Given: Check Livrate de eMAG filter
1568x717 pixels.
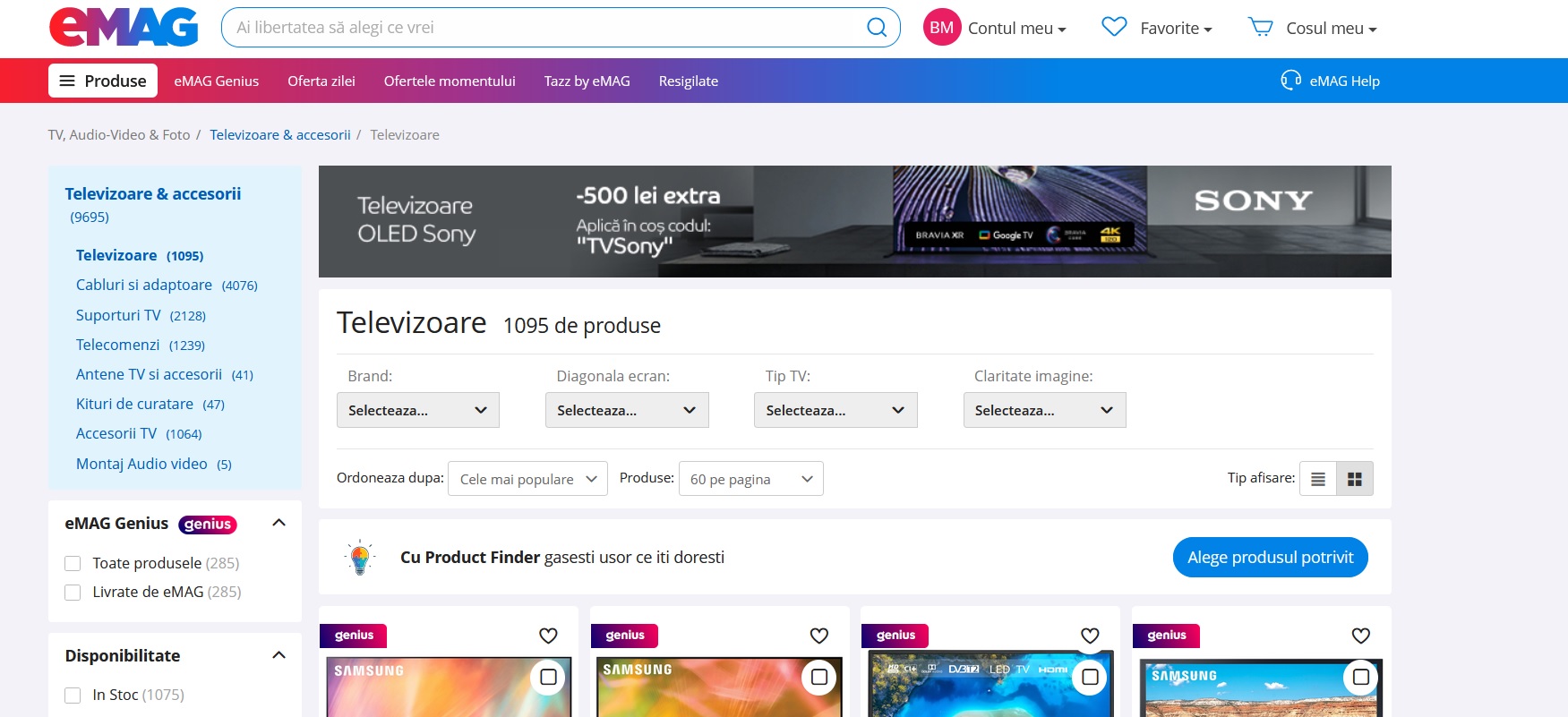Looking at the screenshot, I should pyautogui.click(x=73, y=593).
